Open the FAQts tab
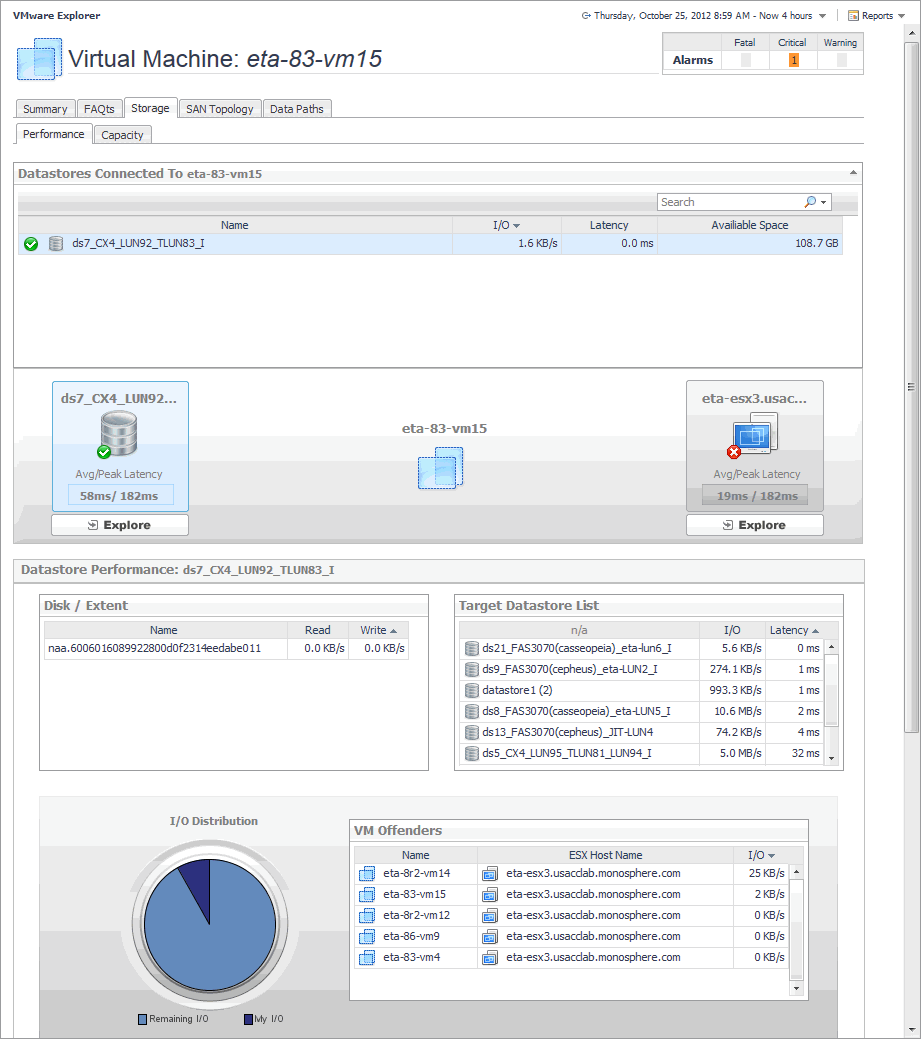Screen dimensions: 921x1039 point(99,109)
